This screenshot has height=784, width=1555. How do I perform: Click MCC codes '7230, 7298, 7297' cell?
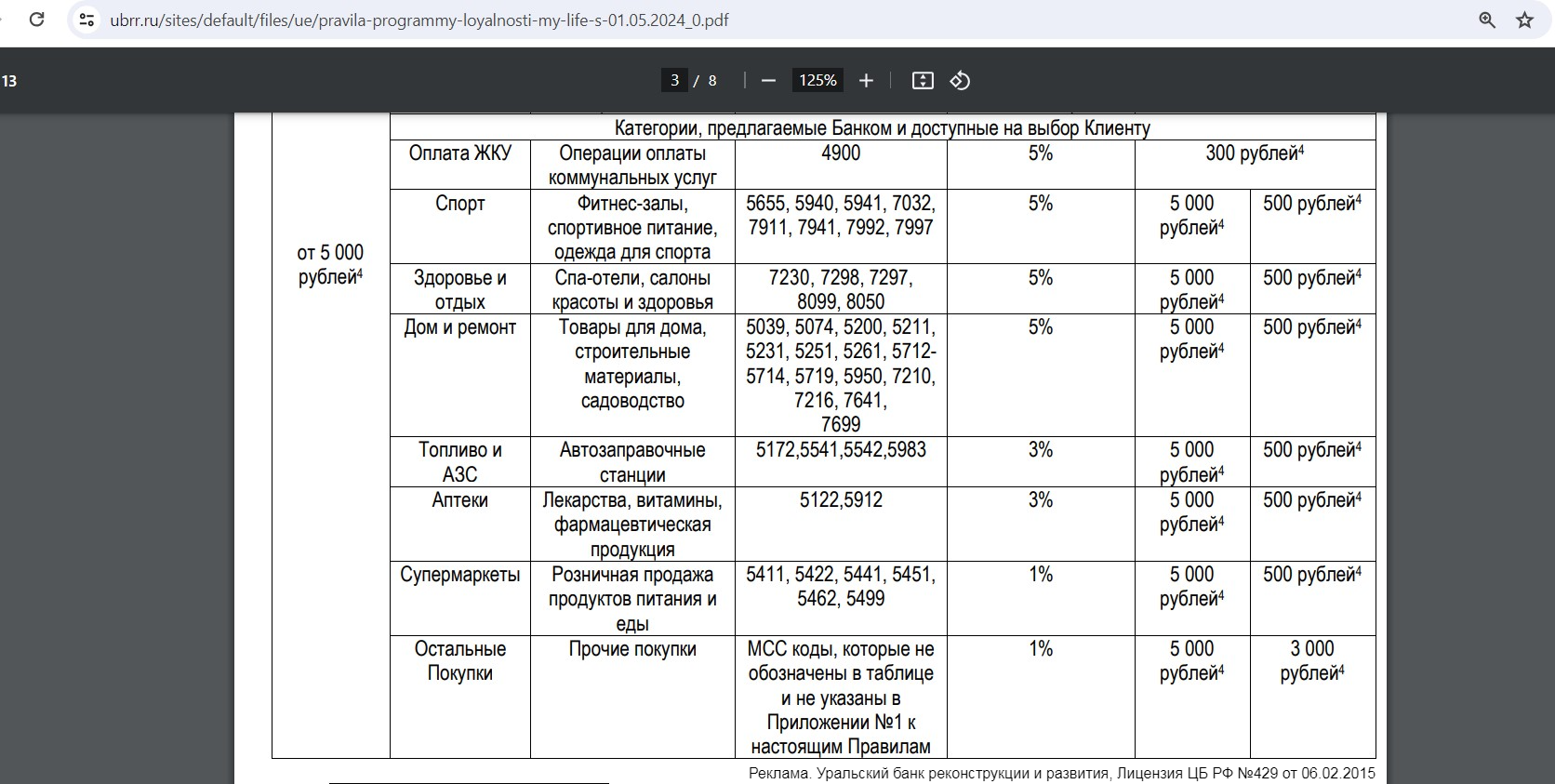(841, 289)
